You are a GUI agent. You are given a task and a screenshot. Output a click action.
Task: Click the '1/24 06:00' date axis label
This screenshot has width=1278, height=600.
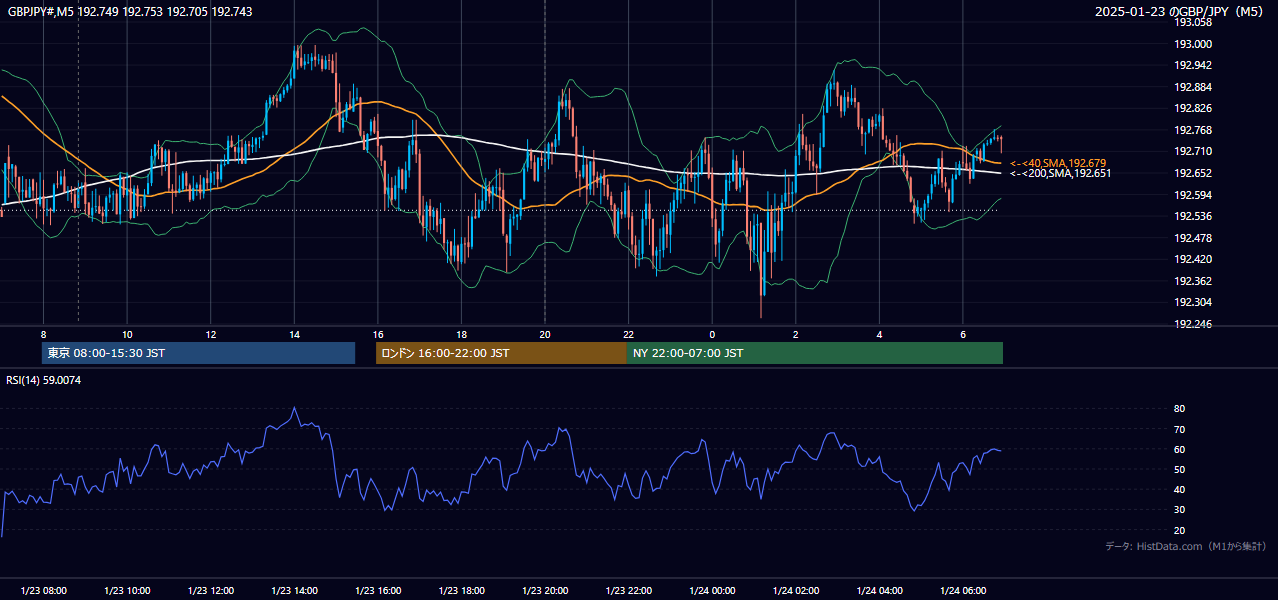963,591
